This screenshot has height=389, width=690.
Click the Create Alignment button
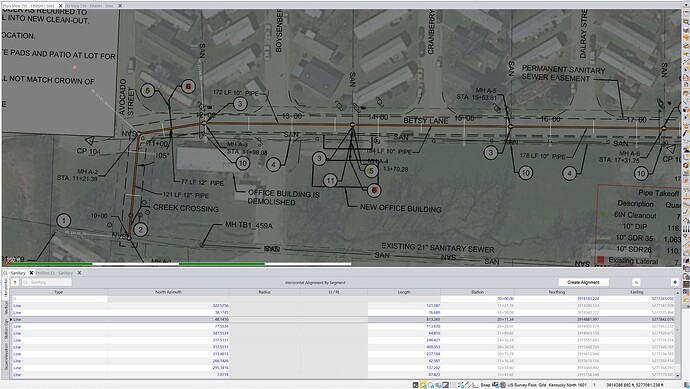[x=583, y=282]
